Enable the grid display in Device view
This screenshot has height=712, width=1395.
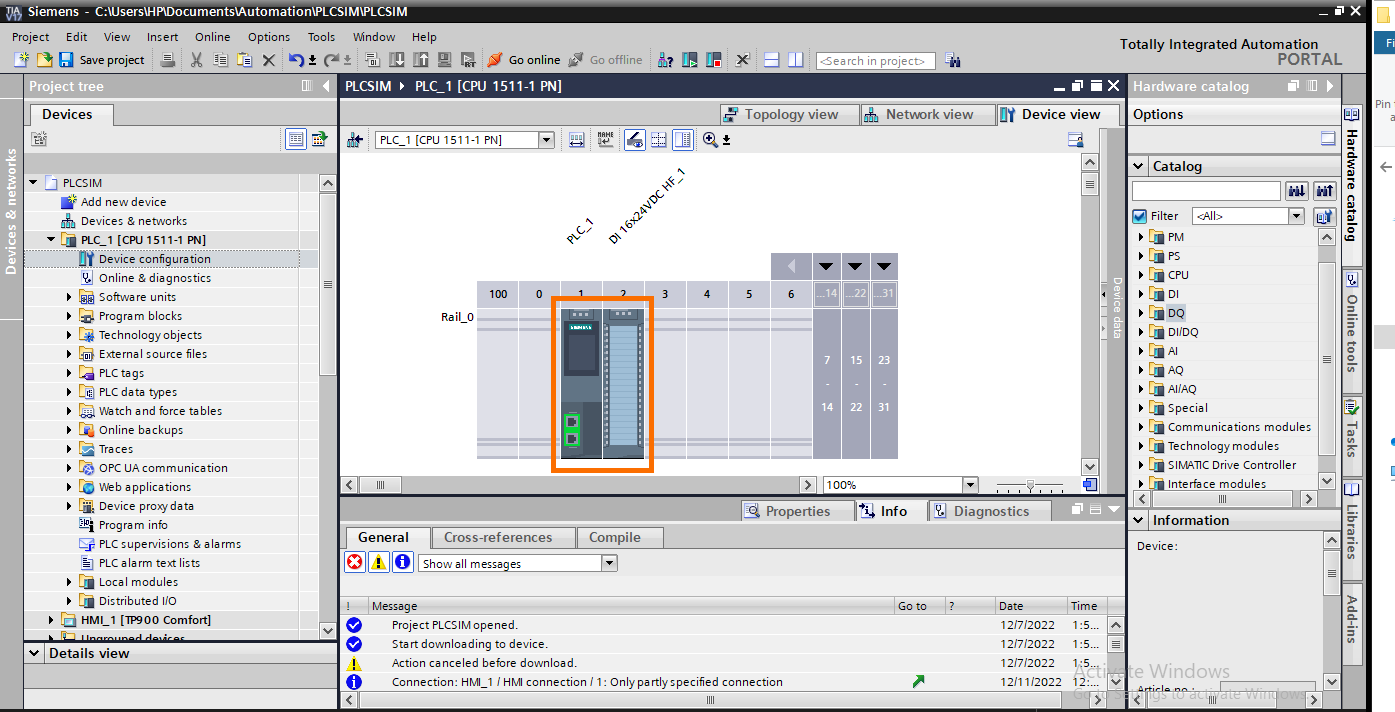point(658,139)
